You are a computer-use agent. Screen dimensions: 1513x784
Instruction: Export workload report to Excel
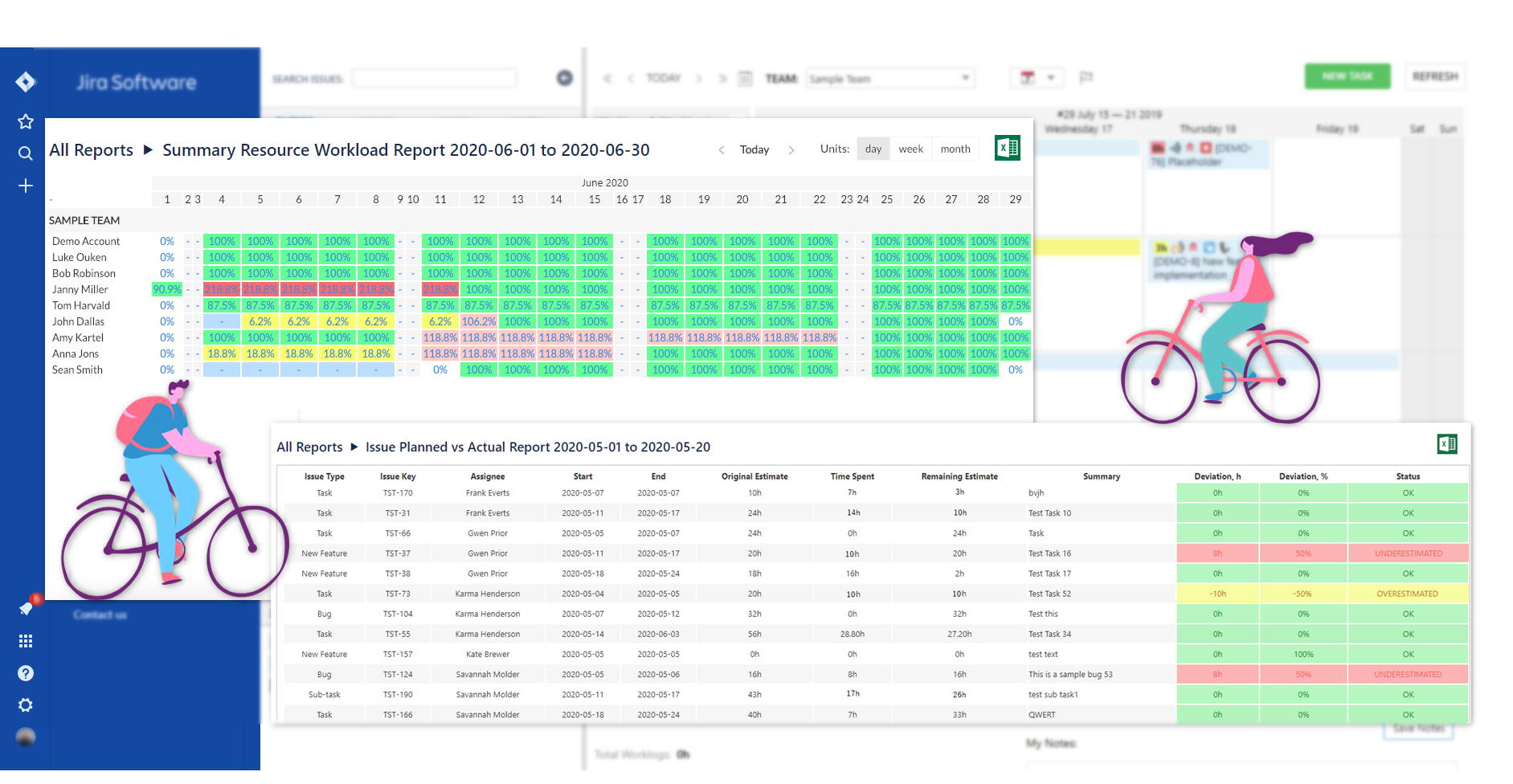[1008, 148]
